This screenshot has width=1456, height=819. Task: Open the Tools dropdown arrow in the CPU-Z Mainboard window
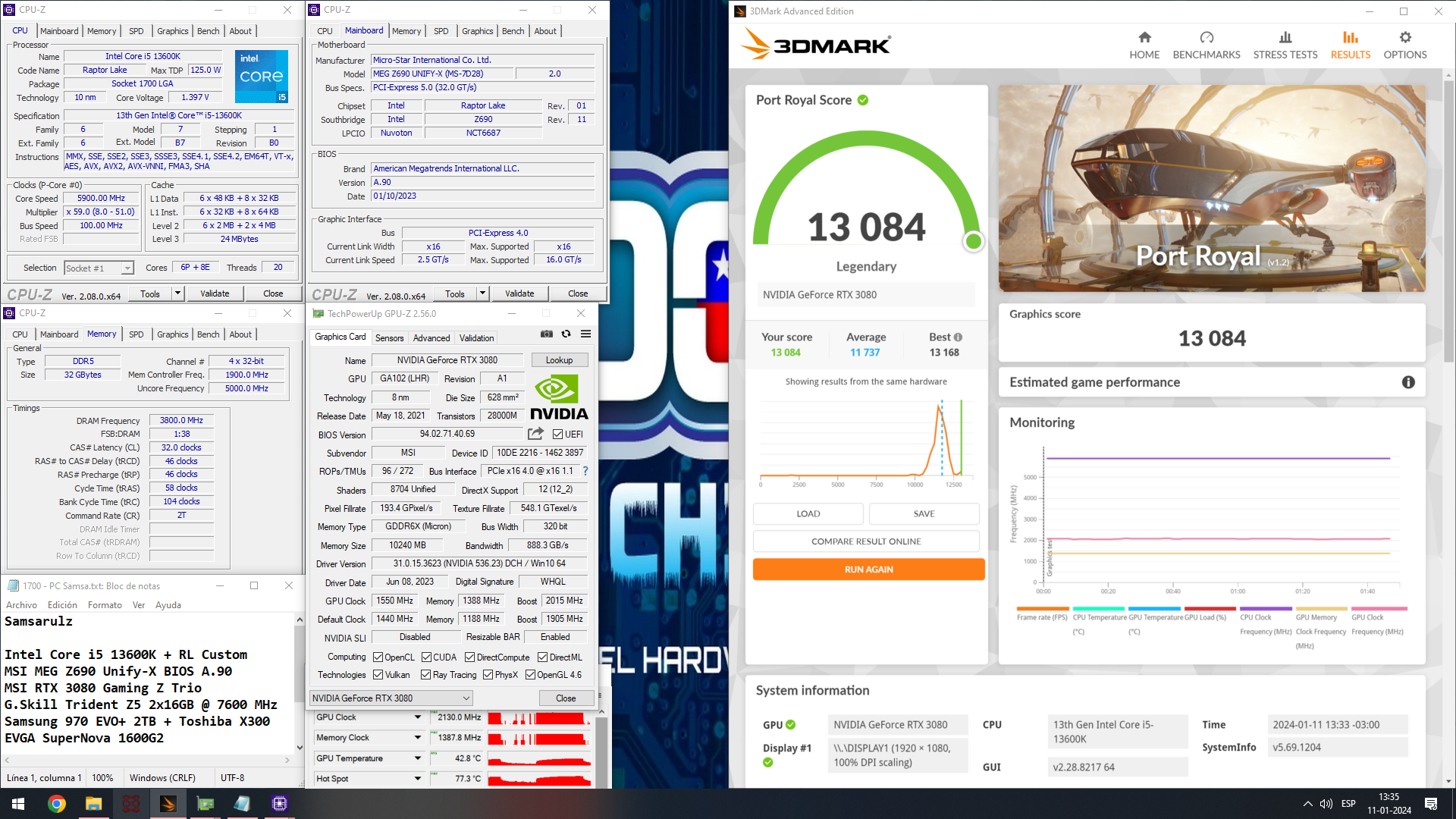(482, 293)
